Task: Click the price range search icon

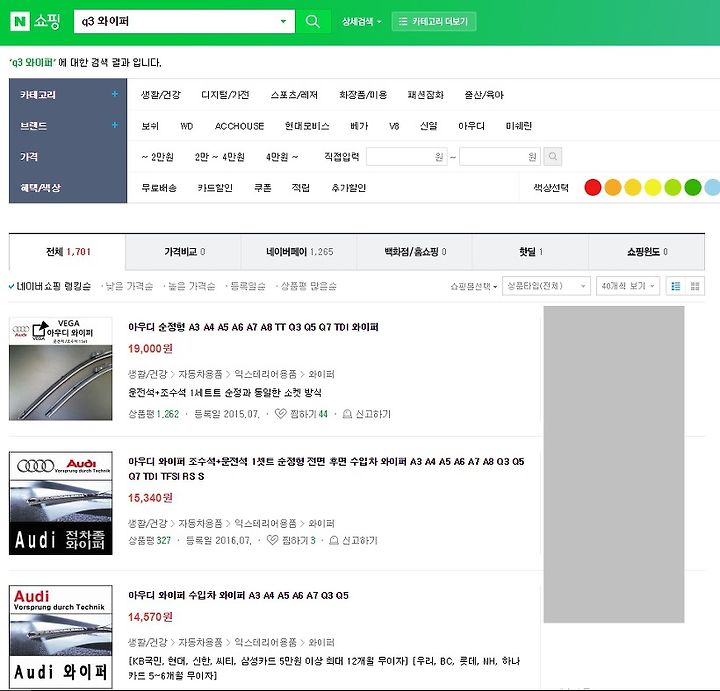Action: pyautogui.click(x=553, y=157)
